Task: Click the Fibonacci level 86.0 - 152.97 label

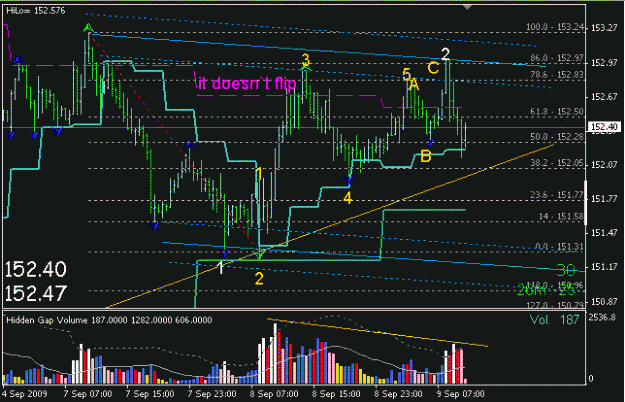Action: (x=557, y=58)
